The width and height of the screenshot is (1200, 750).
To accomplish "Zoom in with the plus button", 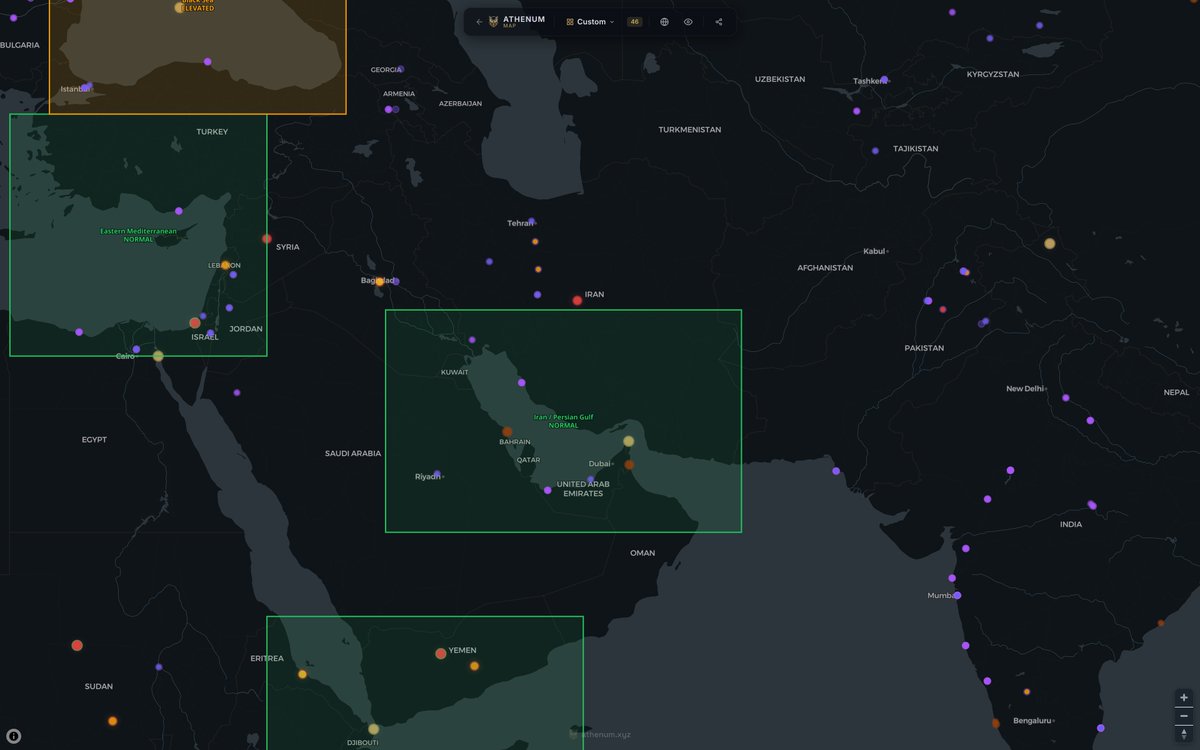I will [x=1184, y=697].
